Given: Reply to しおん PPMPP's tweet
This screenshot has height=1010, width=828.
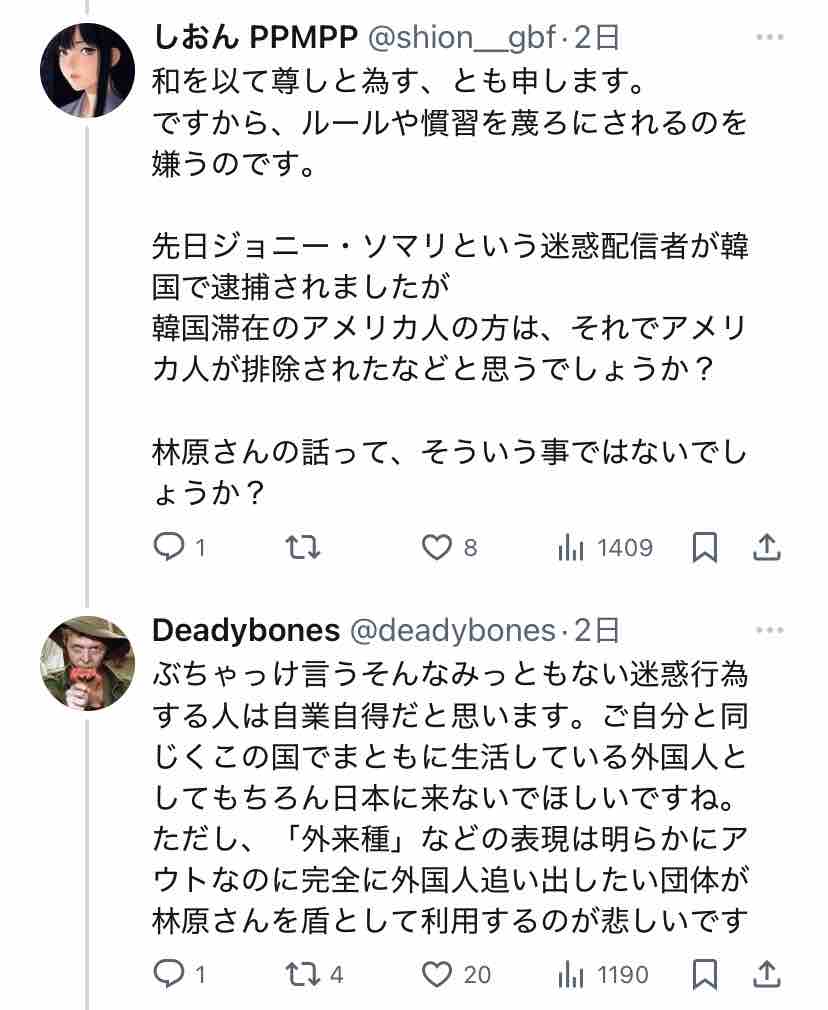Looking at the screenshot, I should [x=168, y=547].
